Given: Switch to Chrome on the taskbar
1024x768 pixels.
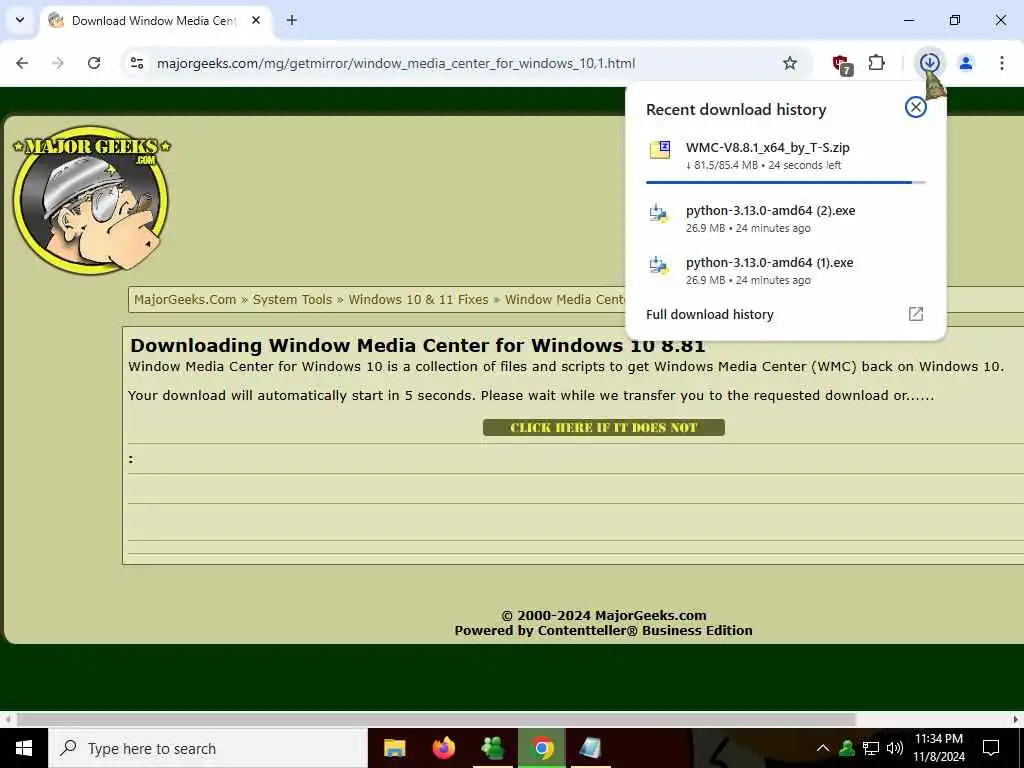Looking at the screenshot, I should tap(542, 748).
